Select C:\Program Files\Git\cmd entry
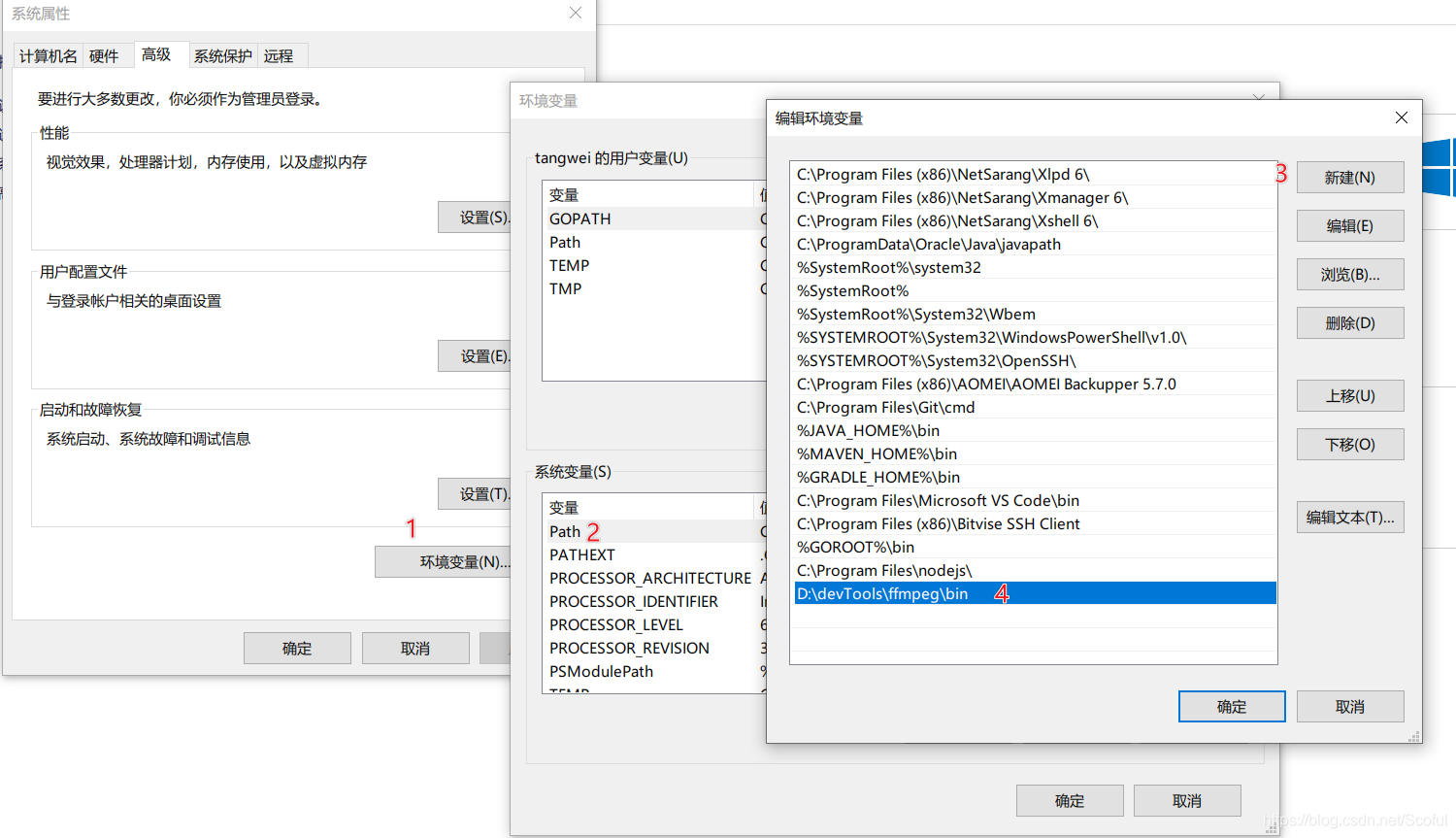The image size is (1456, 838). tap(1035, 407)
